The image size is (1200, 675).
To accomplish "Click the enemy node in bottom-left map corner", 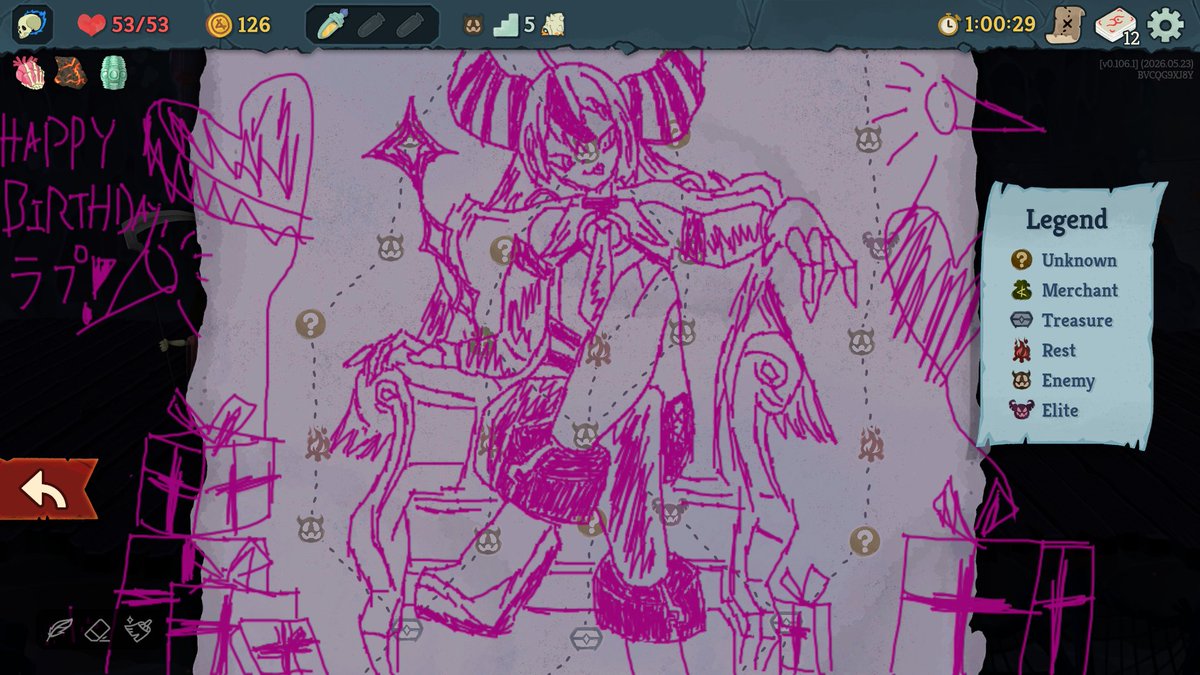I will [311, 529].
